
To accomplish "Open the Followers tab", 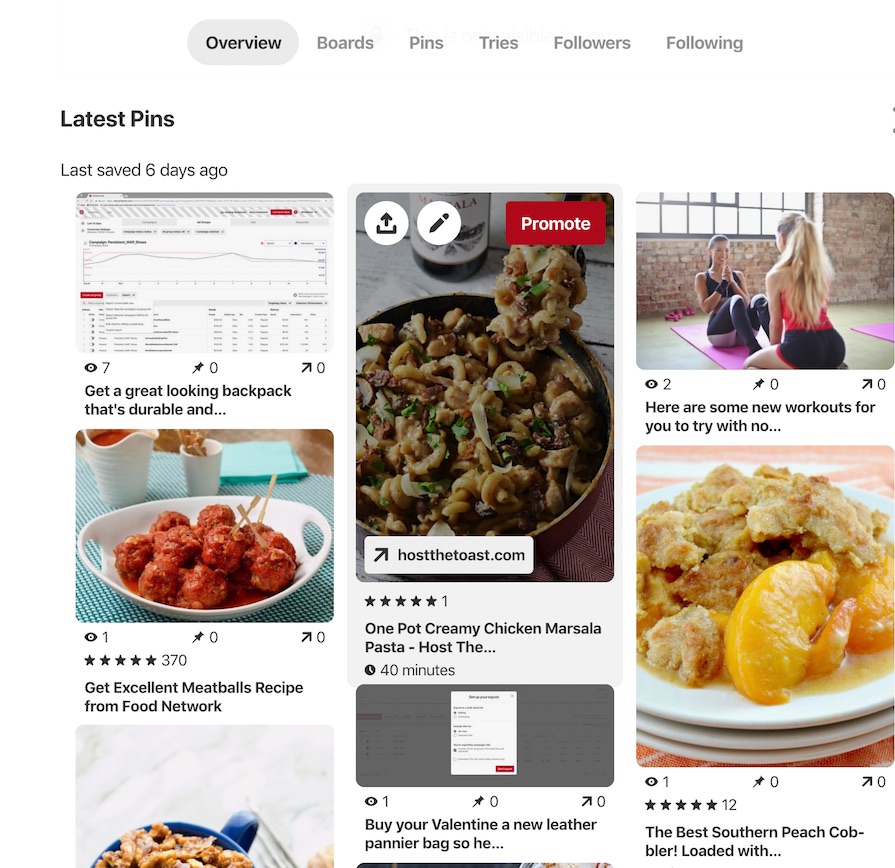I will coord(592,43).
